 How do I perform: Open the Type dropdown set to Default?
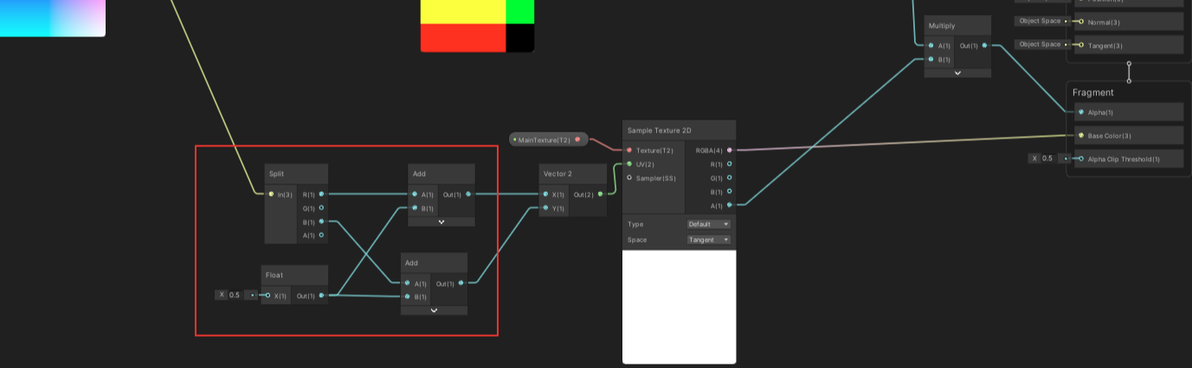(x=709, y=224)
